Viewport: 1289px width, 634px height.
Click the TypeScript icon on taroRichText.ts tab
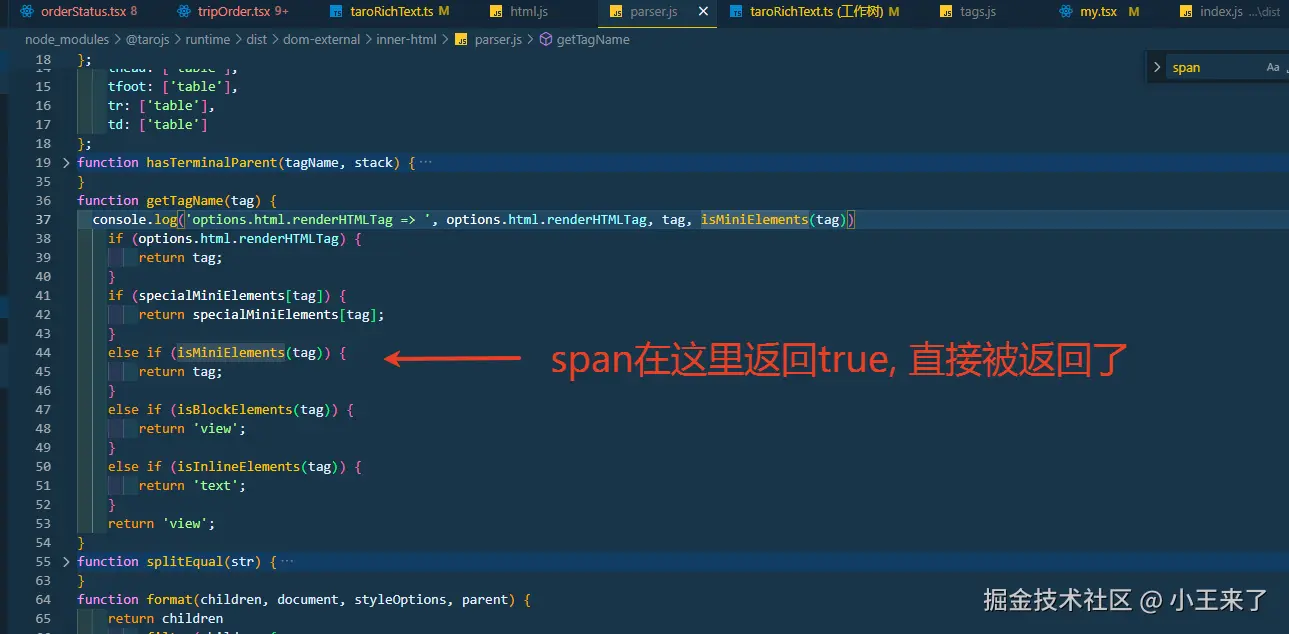(x=337, y=12)
